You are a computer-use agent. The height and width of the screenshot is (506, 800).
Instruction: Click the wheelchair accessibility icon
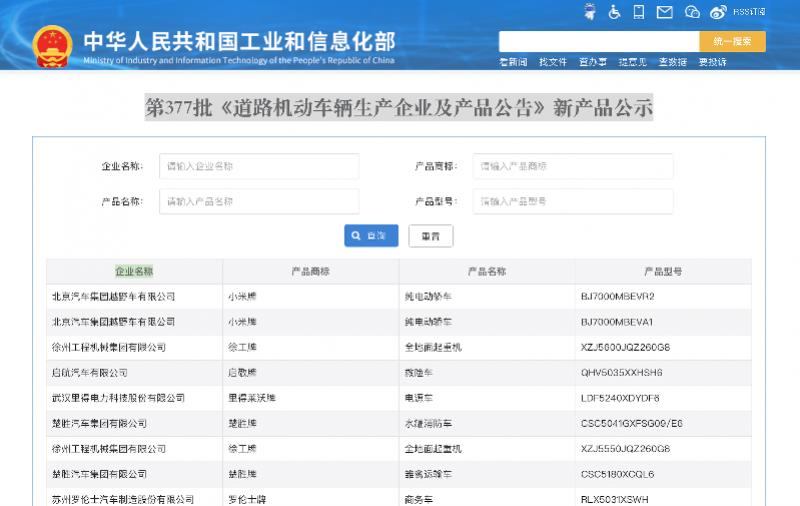614,11
